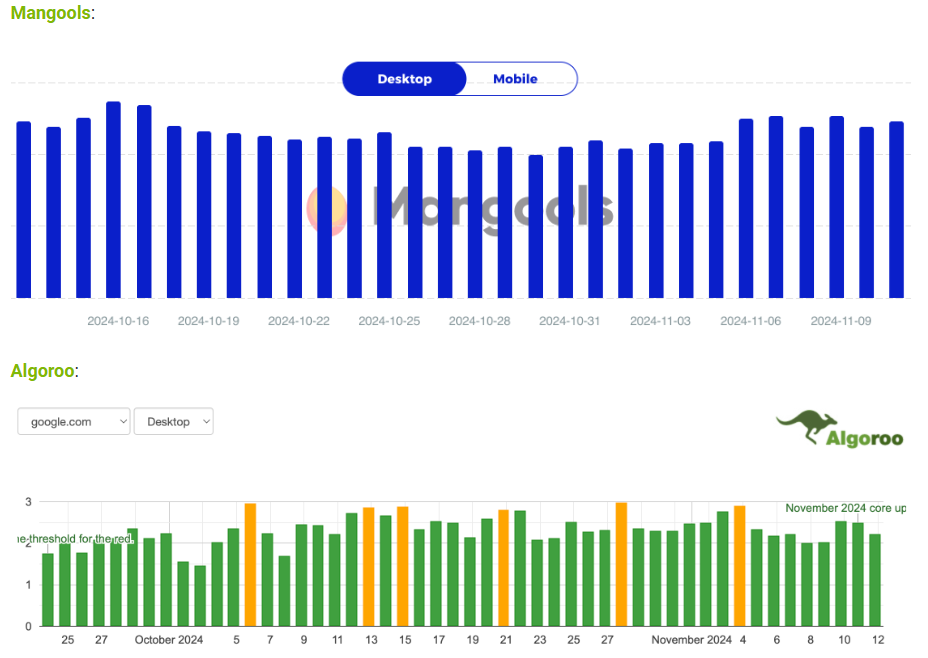Click the orange Algoroo bar for November 4
928x658 pixels.
(x=740, y=566)
